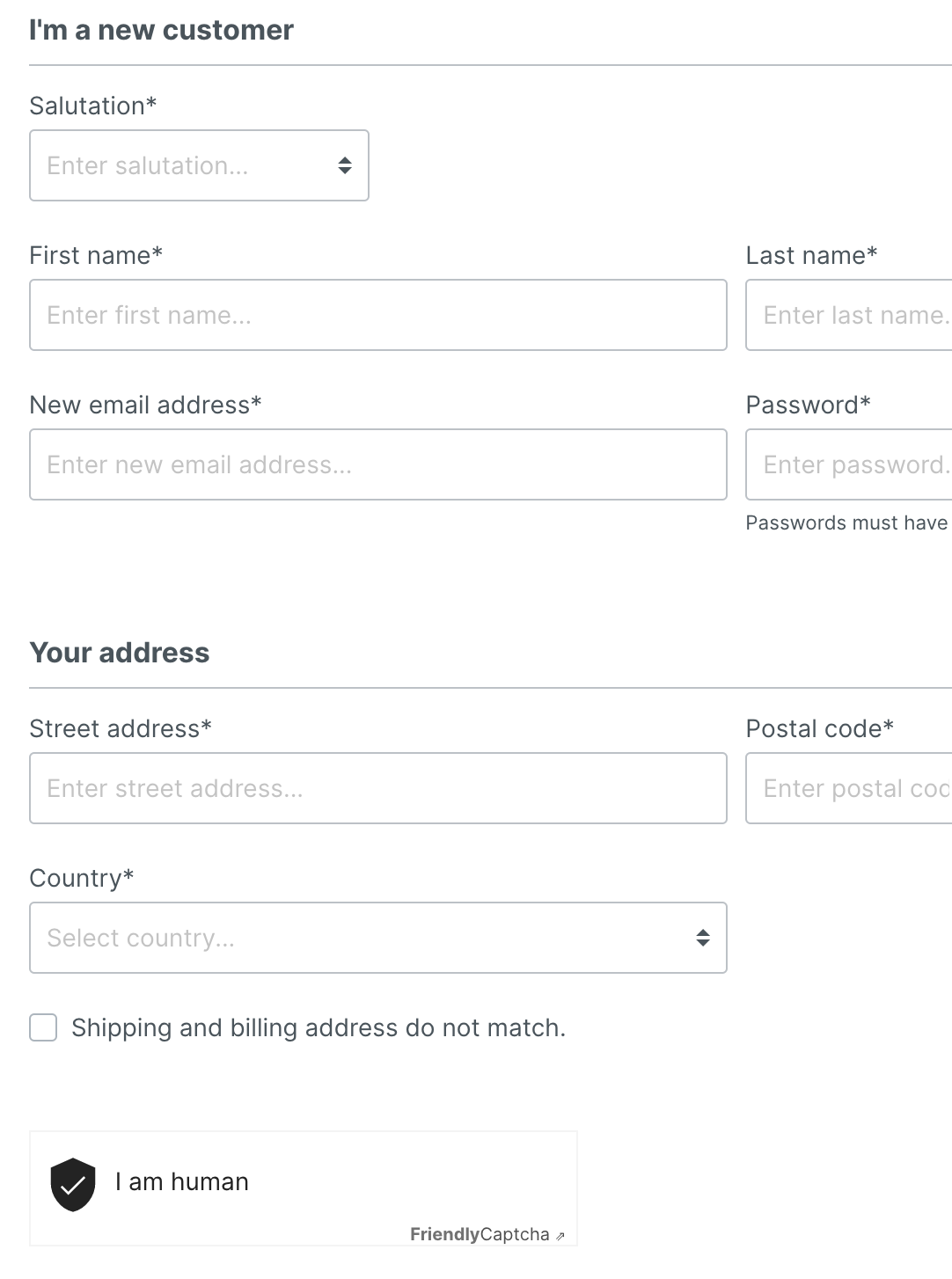Viewport: 952px width, 1279px height.
Task: Click the 'Shipping and billing address' label text
Action: pyautogui.click(x=319, y=1027)
